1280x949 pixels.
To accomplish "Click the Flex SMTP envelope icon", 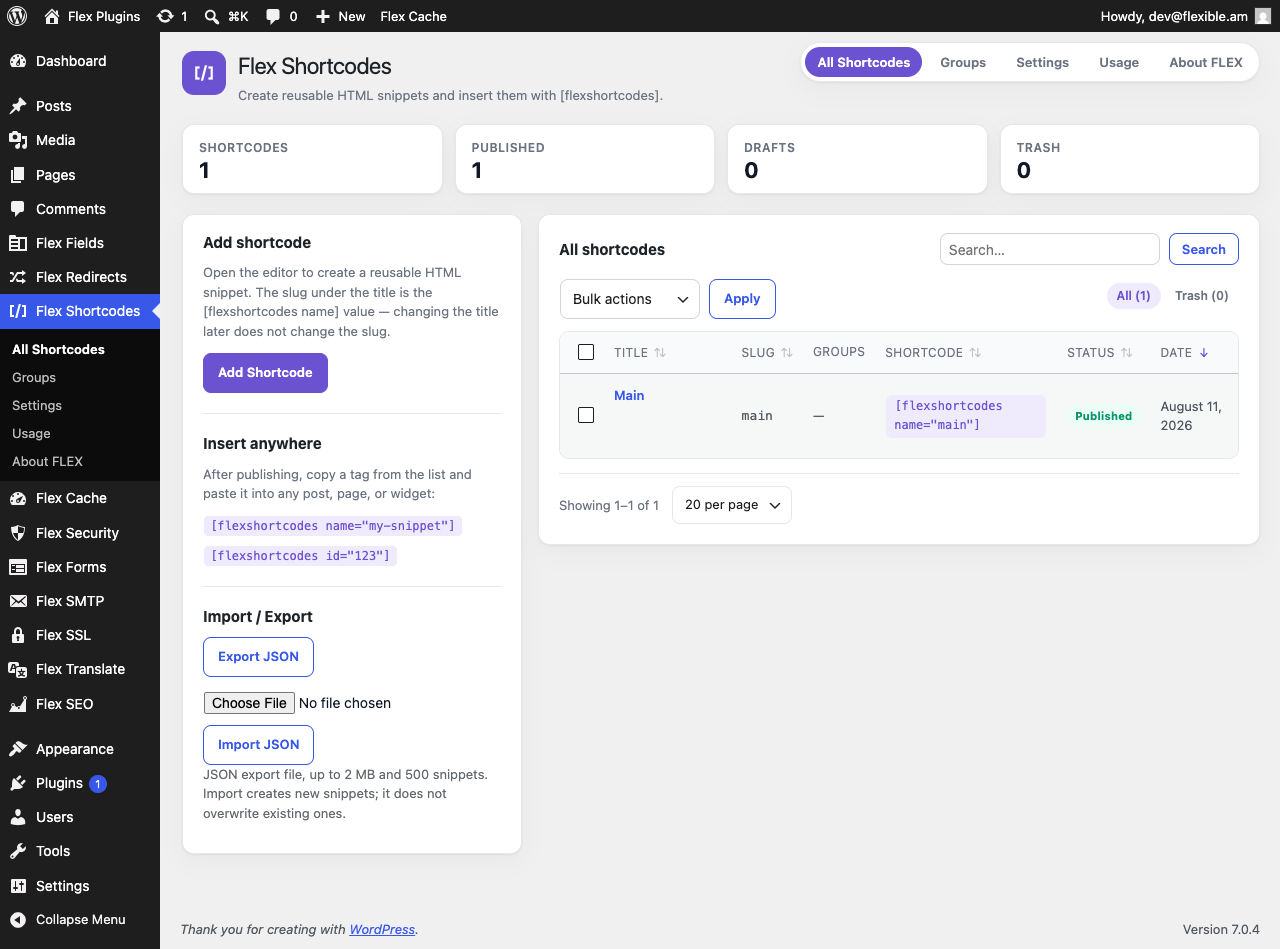I will coord(18,601).
